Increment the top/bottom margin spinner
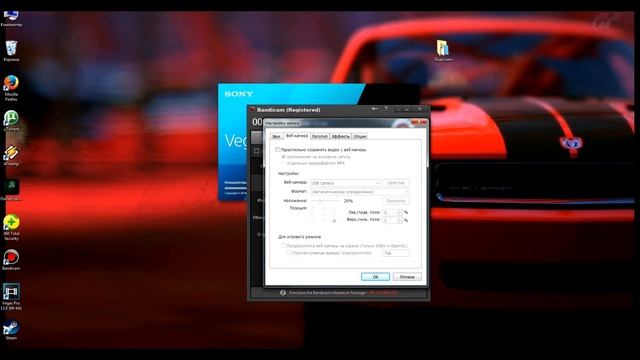The image size is (640, 360). 400,218
